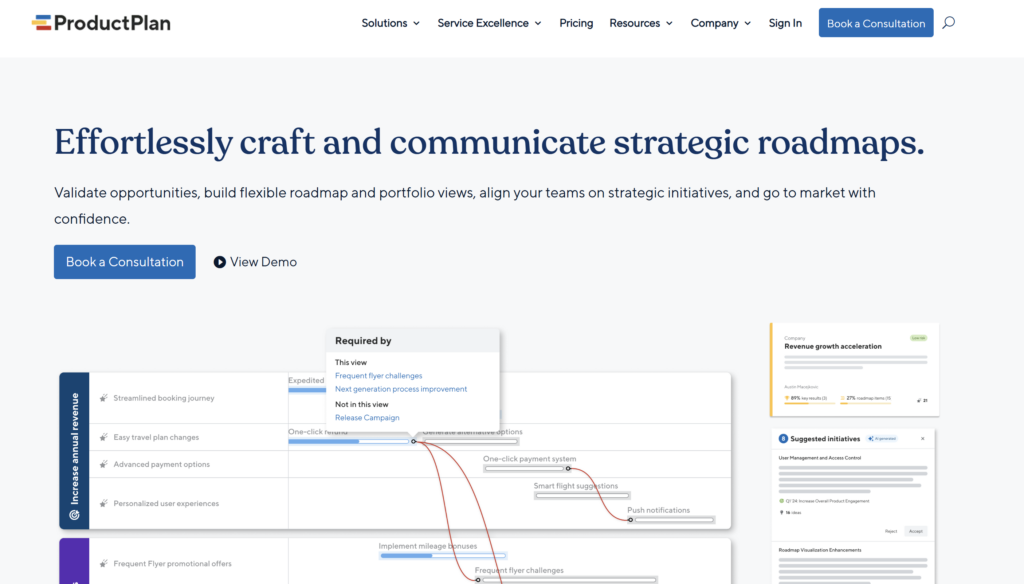Expand the Service Excellence dropdown
The image size is (1024, 584).
pos(489,23)
